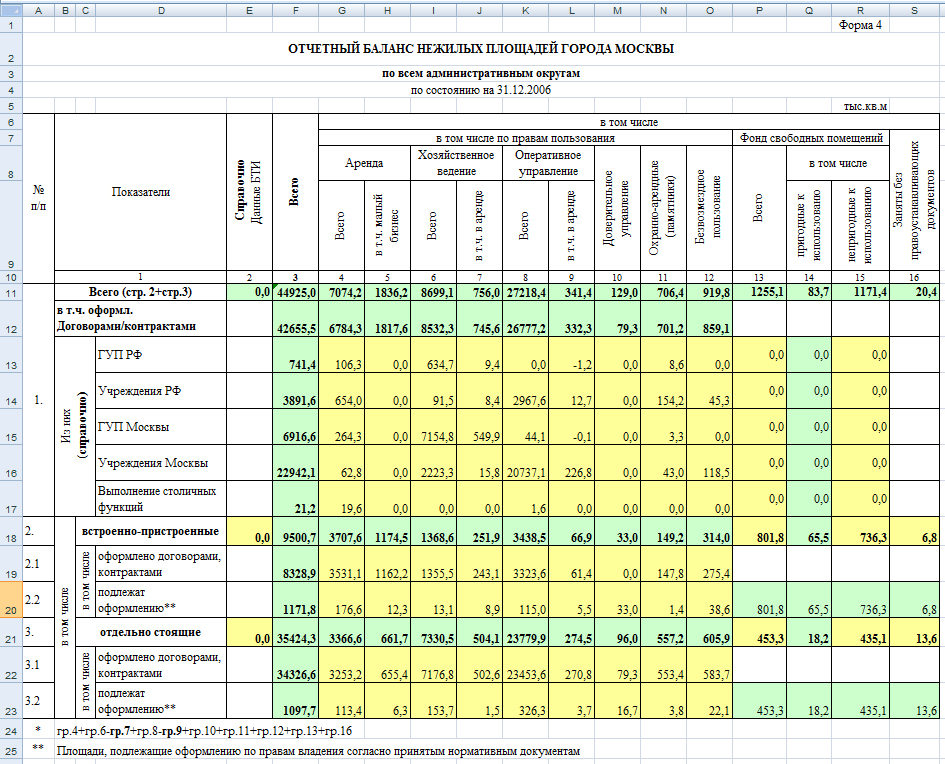Click the total value 44925,0

[x=295, y=292]
